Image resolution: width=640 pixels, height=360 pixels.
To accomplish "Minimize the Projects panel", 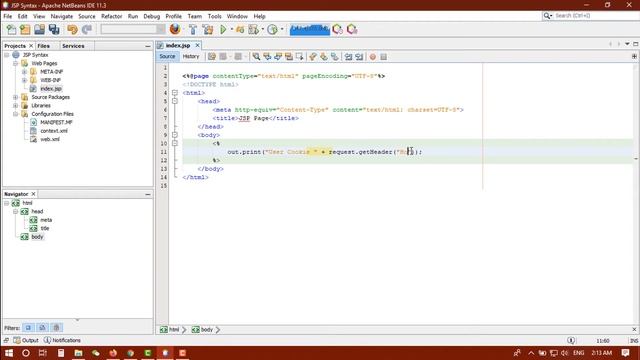I will (148, 46).
